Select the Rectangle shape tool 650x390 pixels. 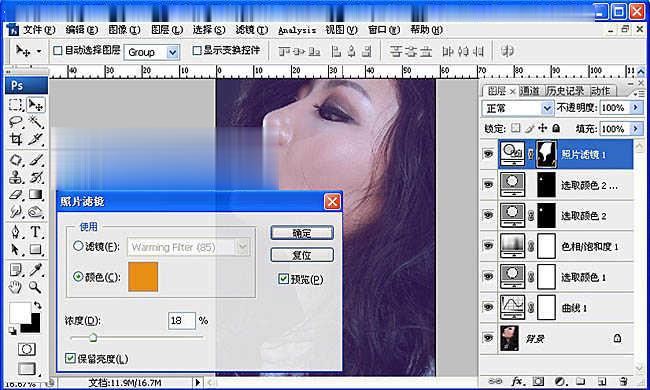click(36, 250)
